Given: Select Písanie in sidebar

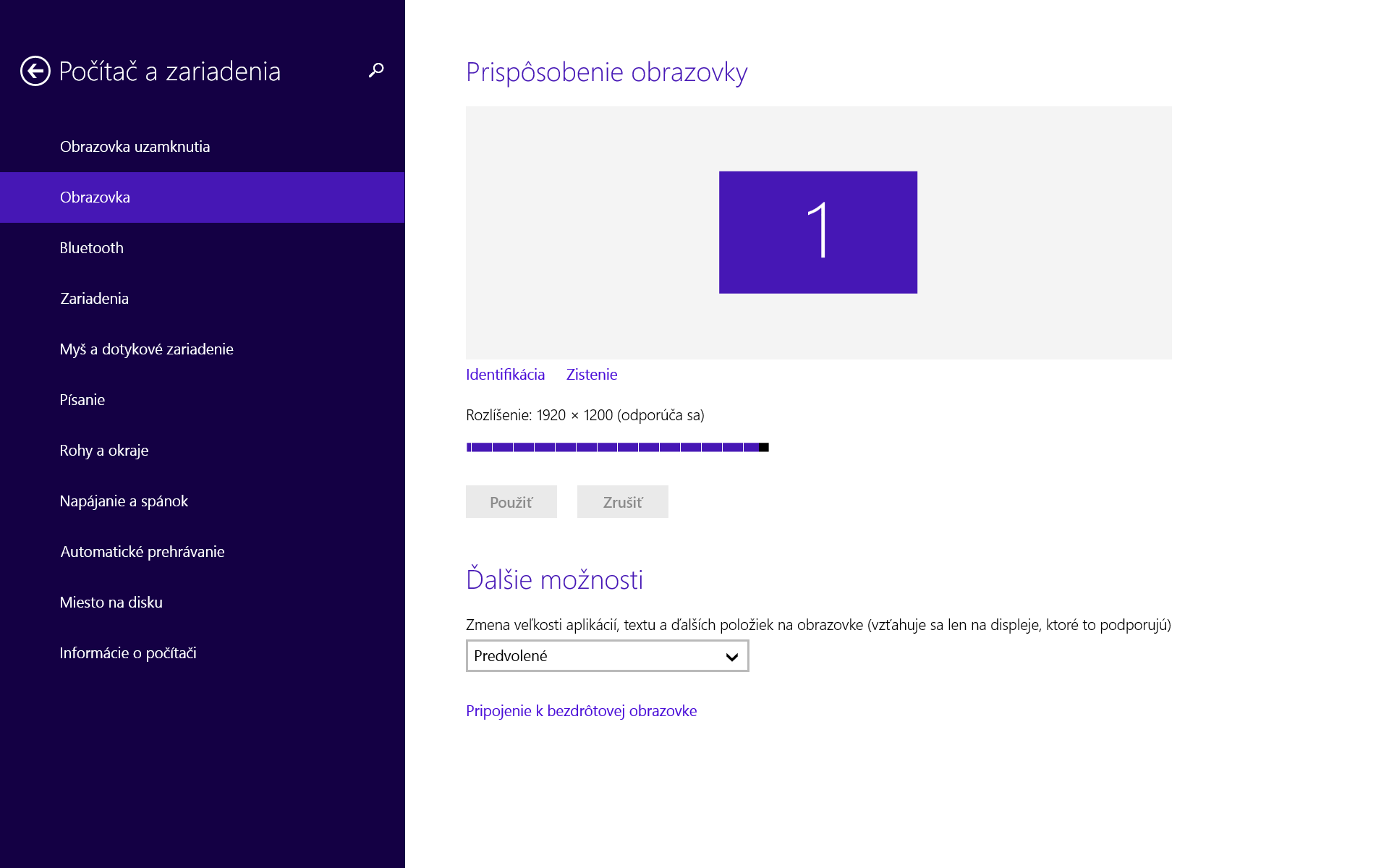Looking at the screenshot, I should (x=202, y=400).
